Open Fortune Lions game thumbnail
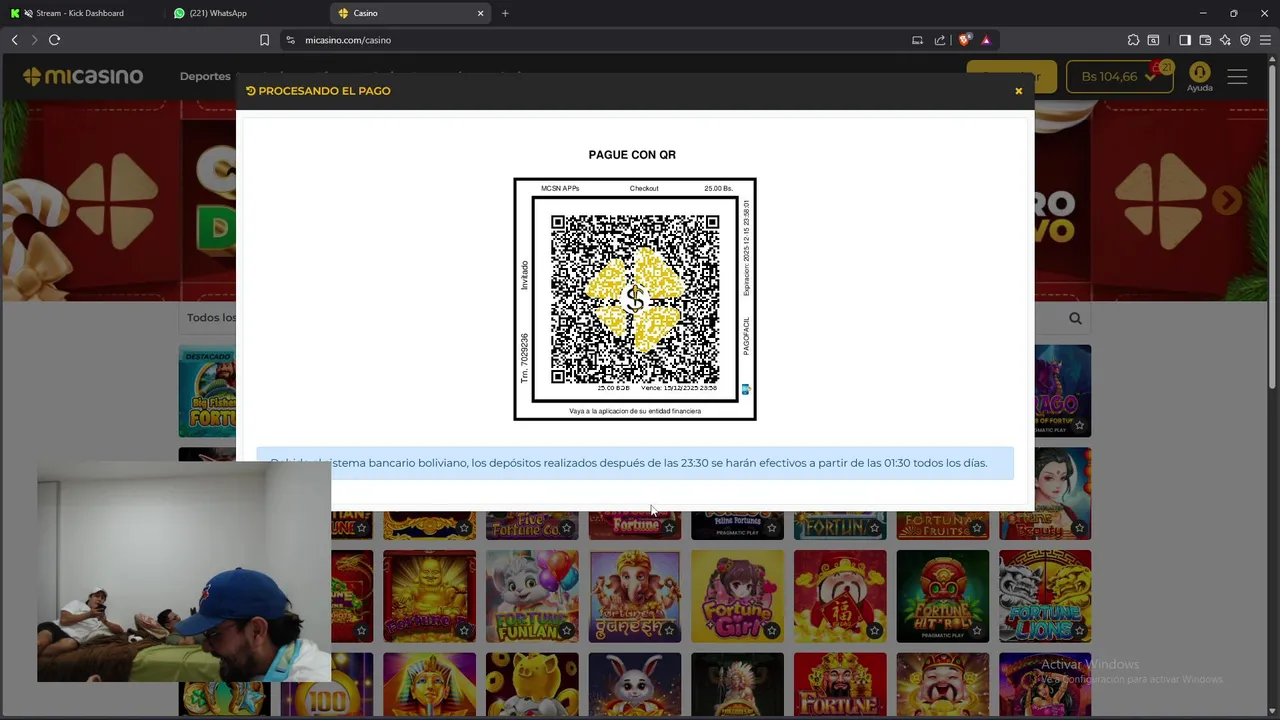The width and height of the screenshot is (1280, 720). coord(1045,596)
